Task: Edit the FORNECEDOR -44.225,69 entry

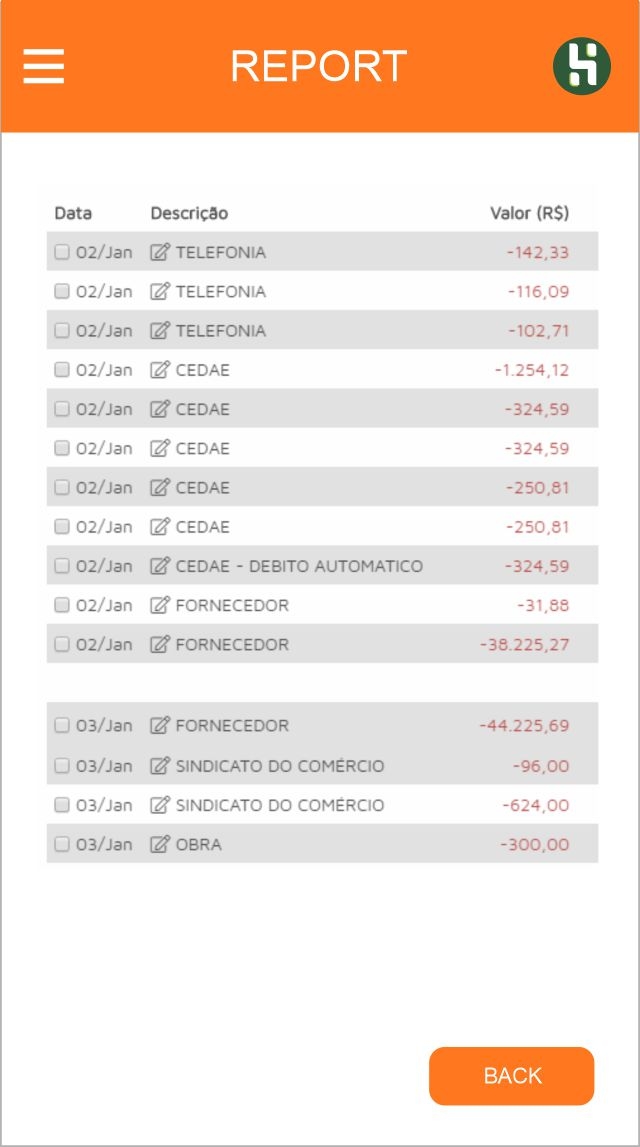Action: [160, 726]
